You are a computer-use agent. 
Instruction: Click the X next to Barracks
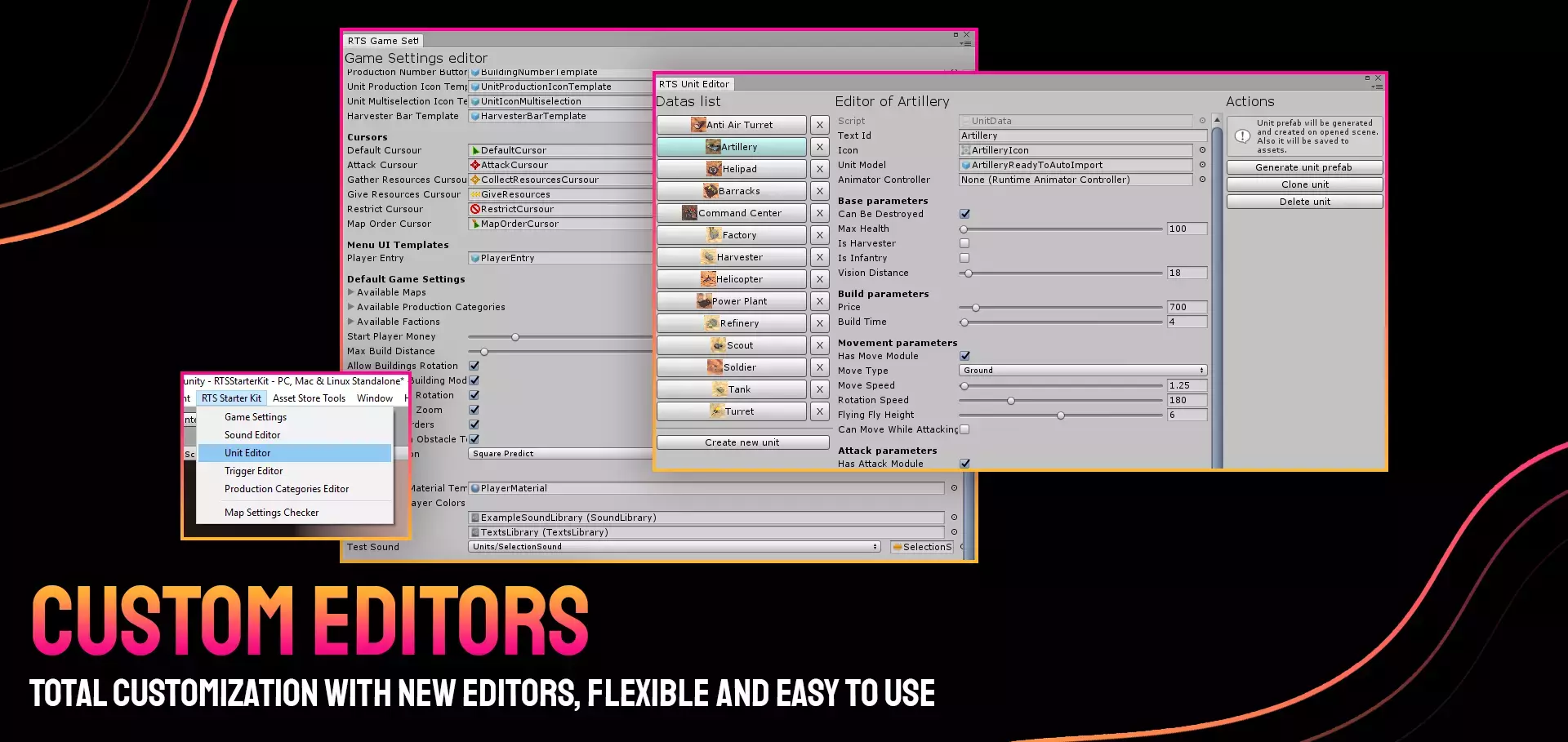click(x=820, y=191)
